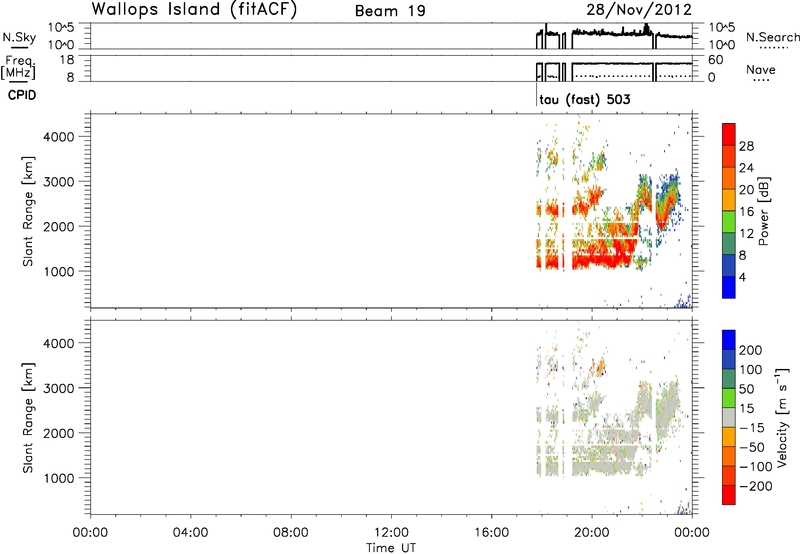Pick the red bottom segment of velocity colorbar
The height and width of the screenshot is (554, 800).
click(x=729, y=495)
